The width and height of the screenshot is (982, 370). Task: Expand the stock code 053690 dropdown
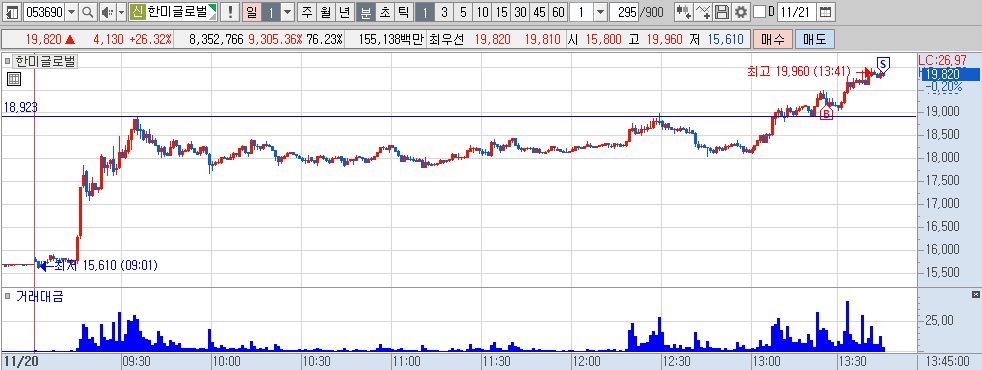[x=71, y=12]
